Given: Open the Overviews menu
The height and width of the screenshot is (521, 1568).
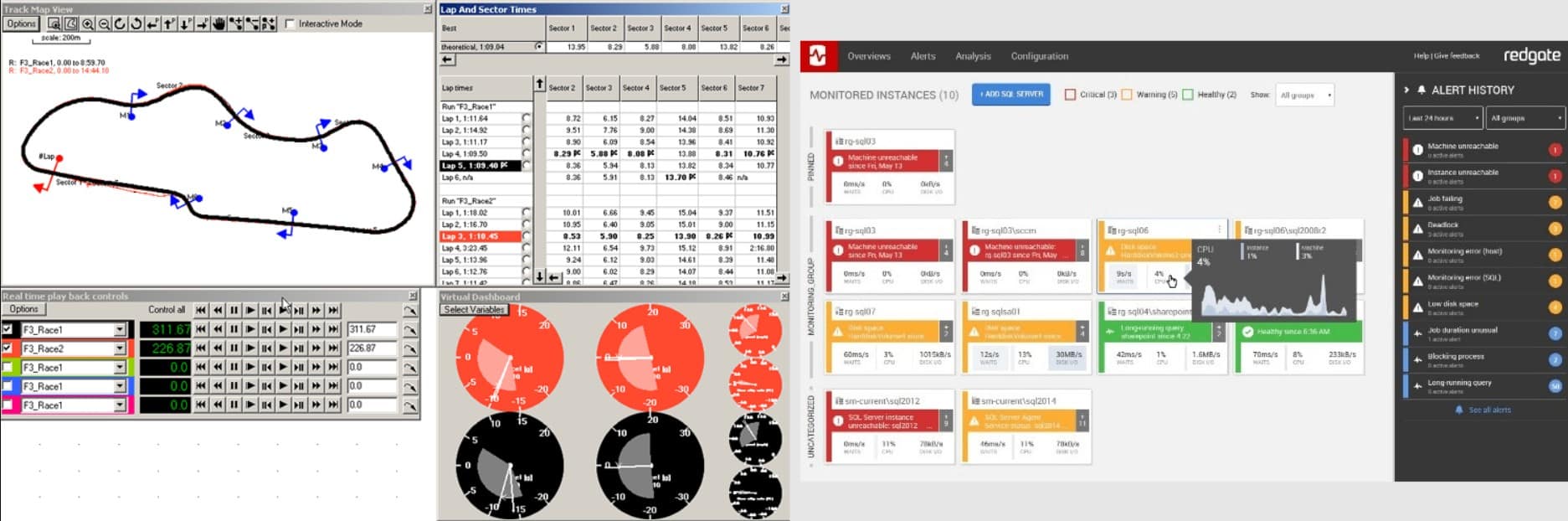Looking at the screenshot, I should (869, 56).
